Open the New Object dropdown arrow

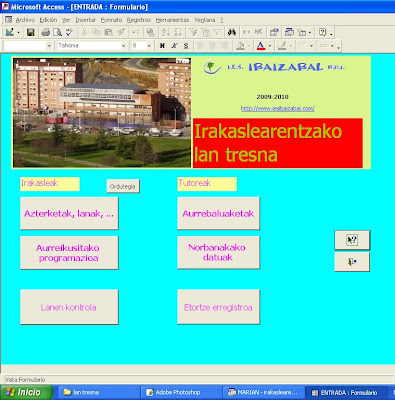pyautogui.click(x=310, y=32)
